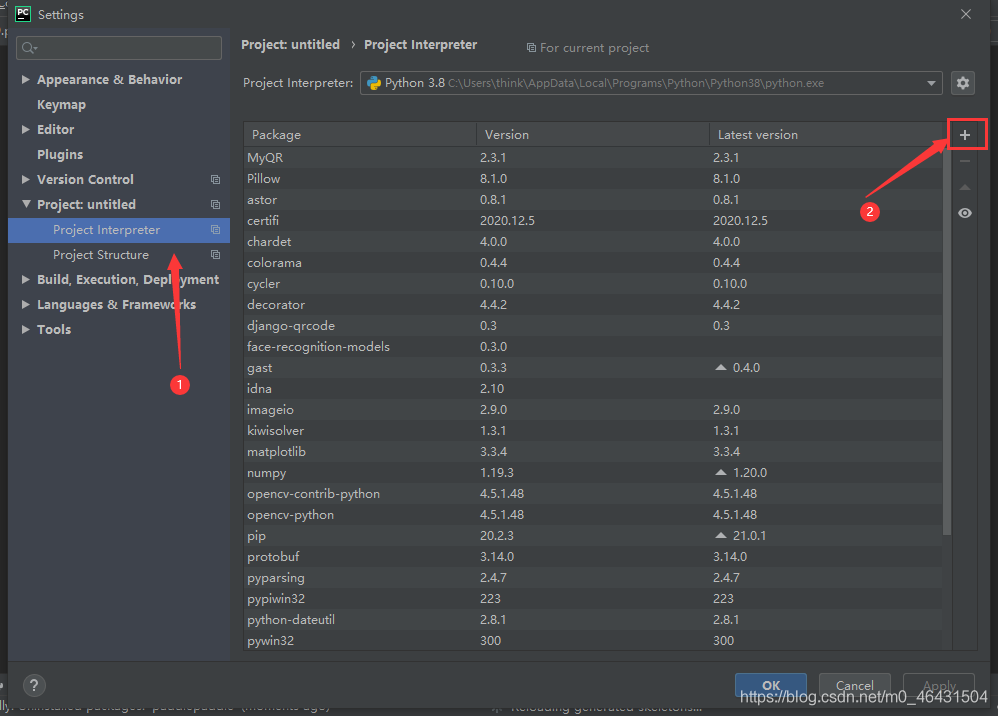Click the PyCharm logo in title bar
This screenshot has width=998, height=716.
pos(22,14)
